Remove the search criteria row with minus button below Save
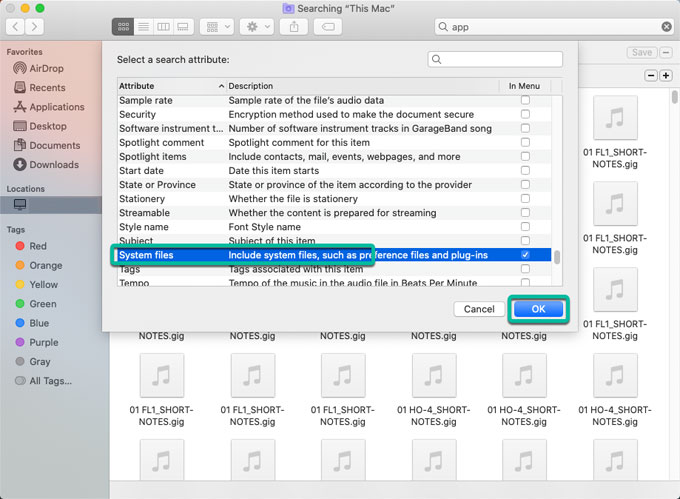The height and width of the screenshot is (499, 680). click(x=651, y=75)
